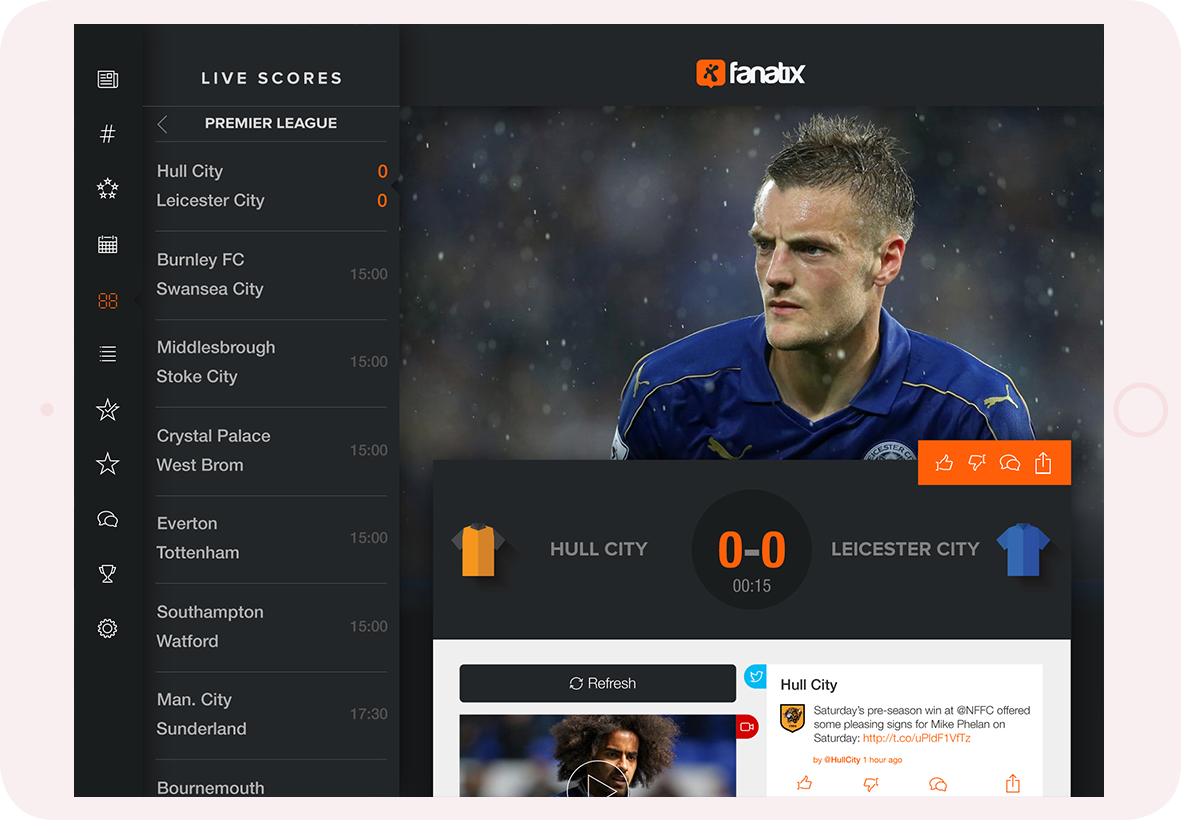Go back using Premier League chevron
Screen dimensions: 1181x820
(x=163, y=124)
